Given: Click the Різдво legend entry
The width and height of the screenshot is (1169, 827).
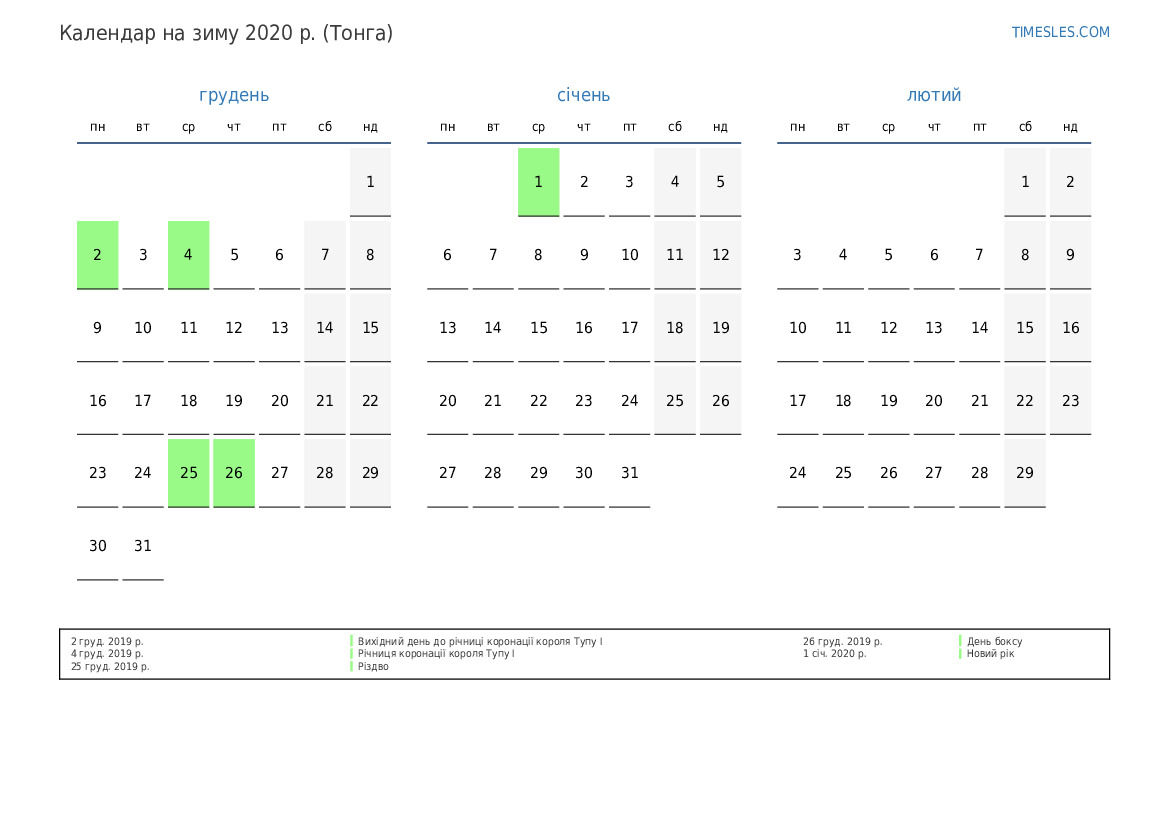Looking at the screenshot, I should click(x=373, y=667).
